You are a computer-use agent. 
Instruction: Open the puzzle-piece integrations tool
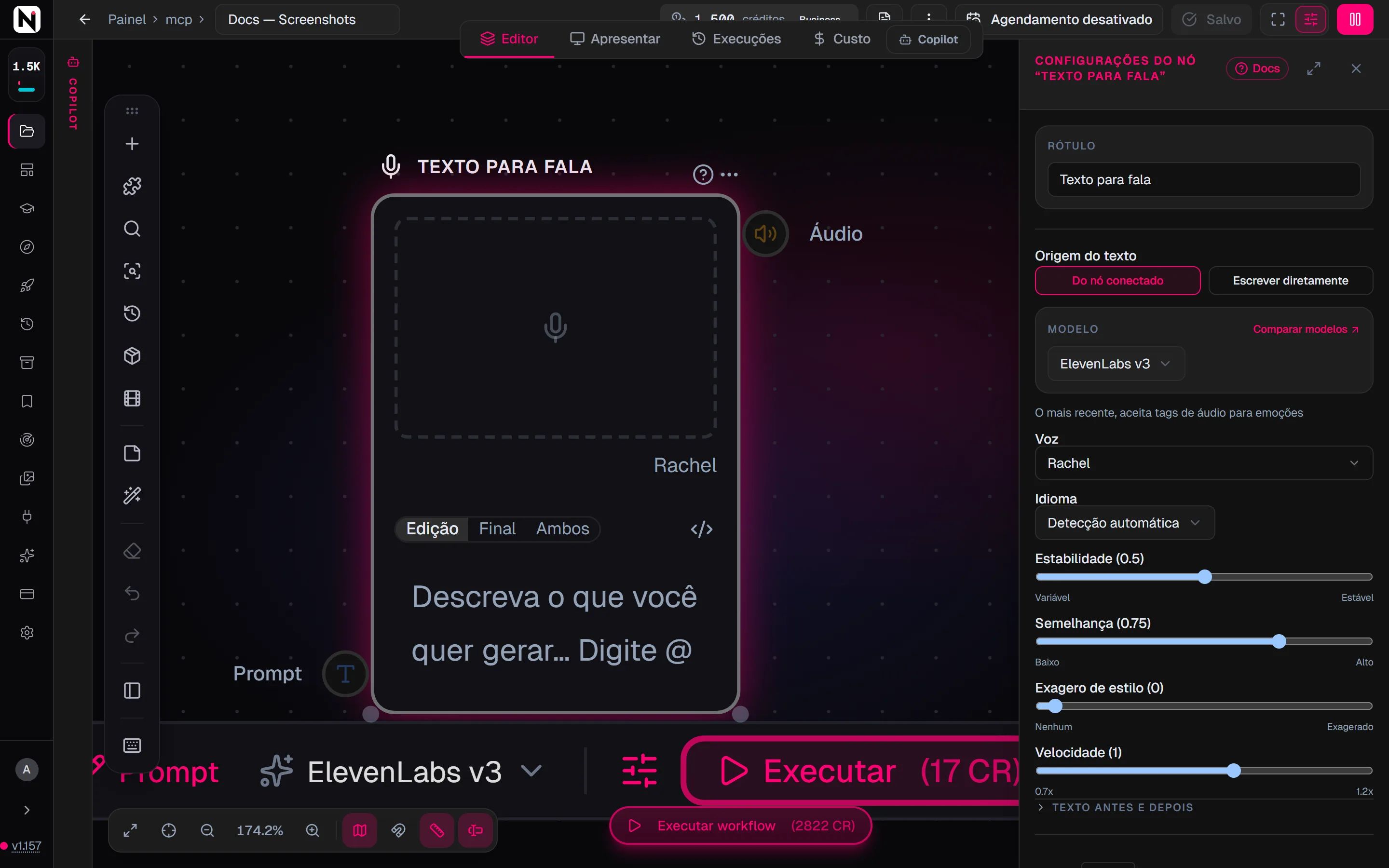[132, 186]
